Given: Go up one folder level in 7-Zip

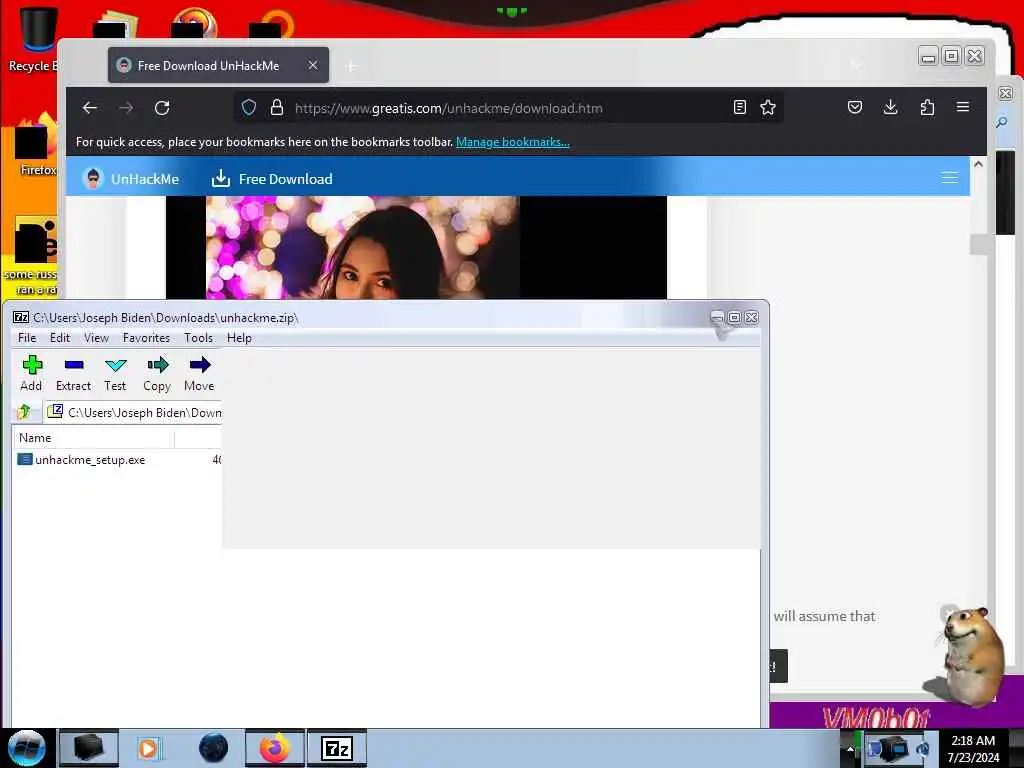Looking at the screenshot, I should 25,411.
